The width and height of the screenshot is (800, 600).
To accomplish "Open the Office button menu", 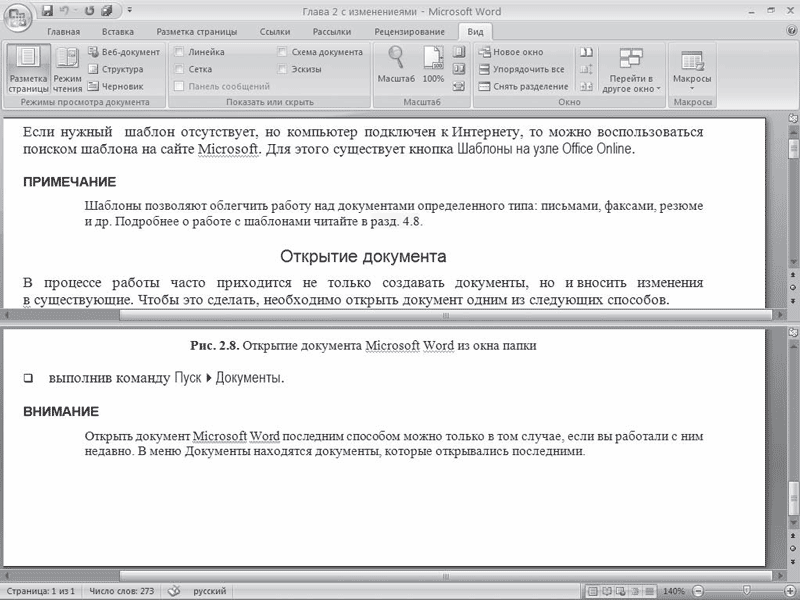I will tap(17, 18).
